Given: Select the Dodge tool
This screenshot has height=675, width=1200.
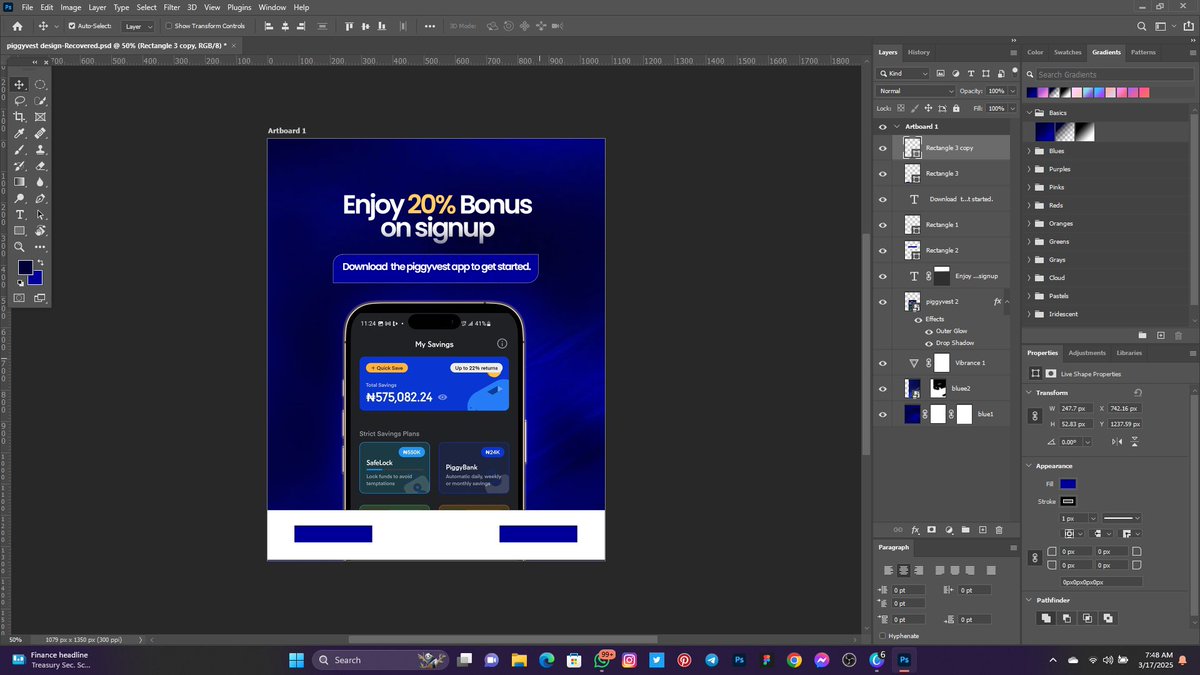Looking at the screenshot, I should click(x=20, y=198).
